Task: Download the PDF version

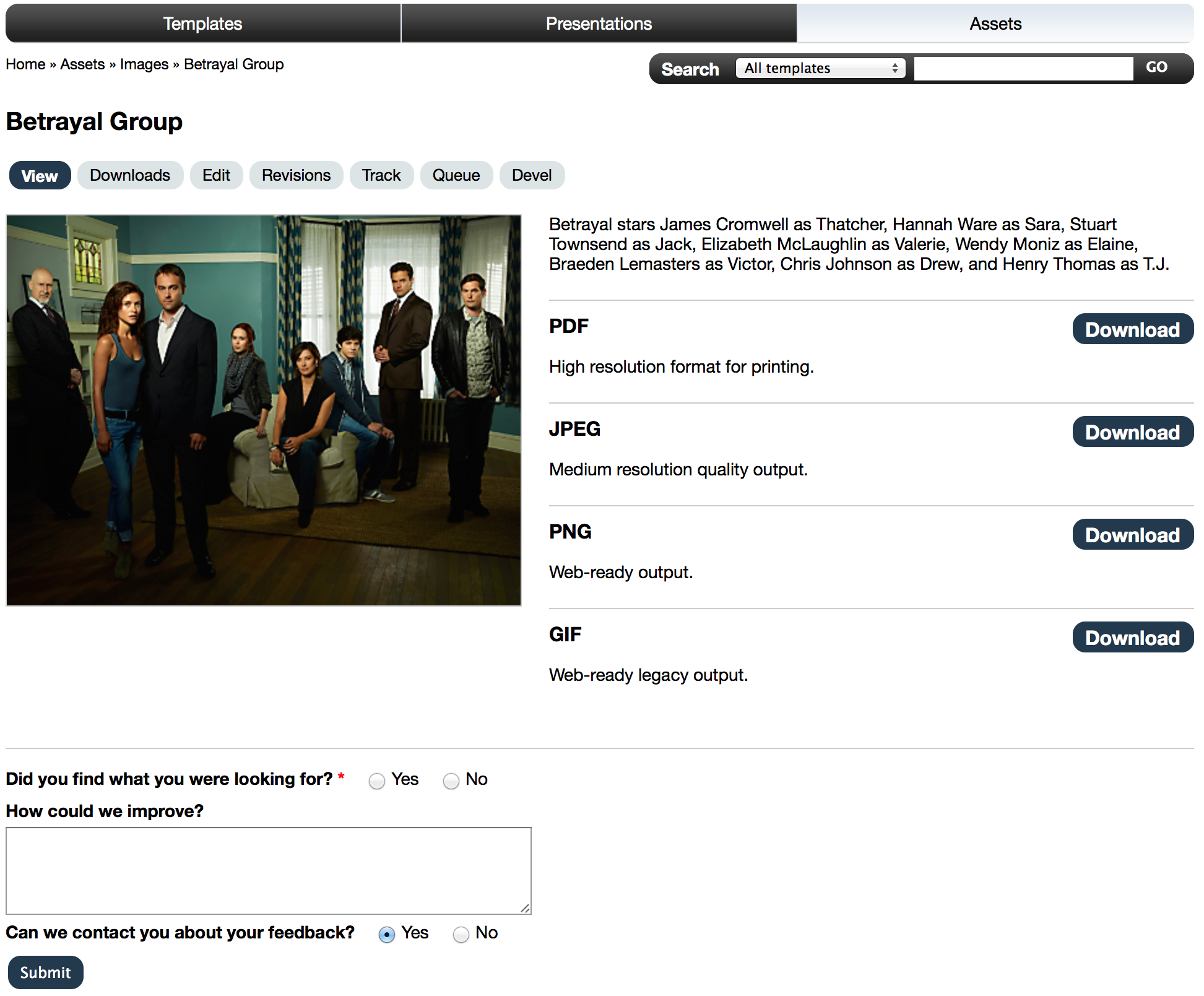Action: click(1133, 329)
